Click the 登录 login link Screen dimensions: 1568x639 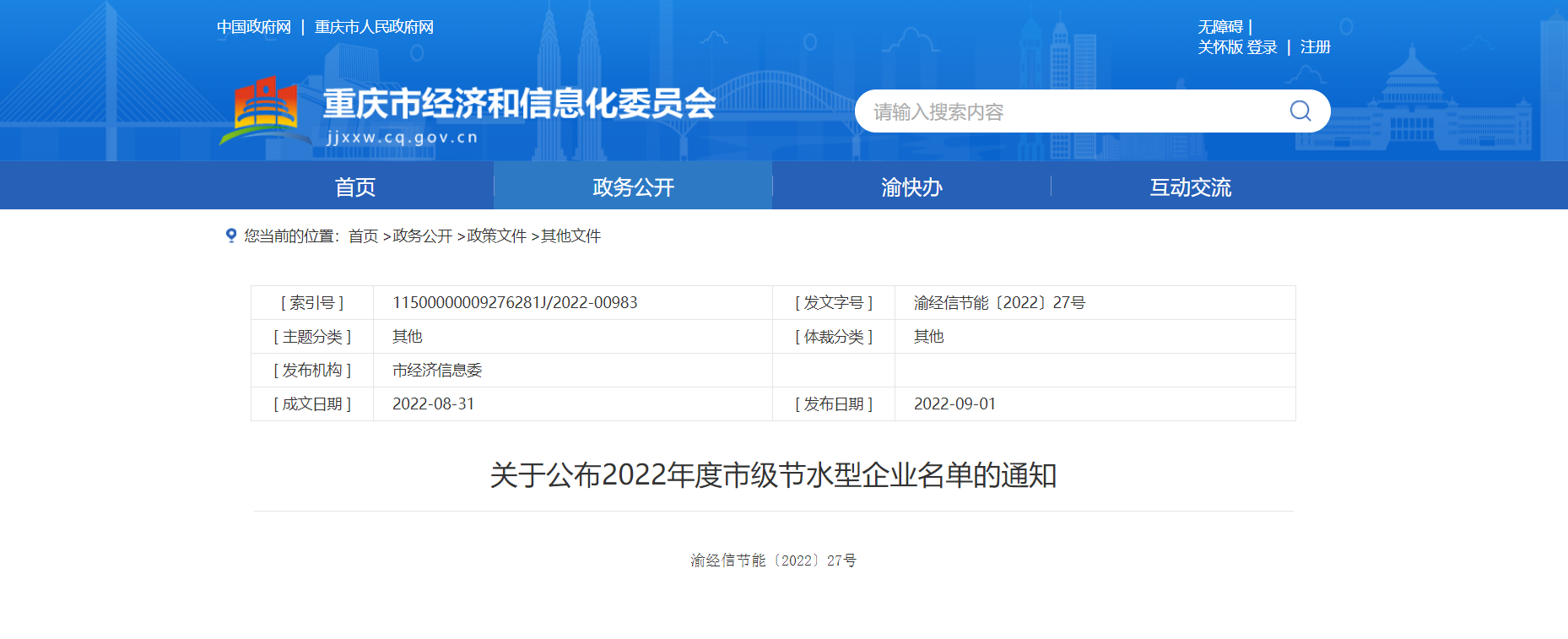pos(1263,47)
